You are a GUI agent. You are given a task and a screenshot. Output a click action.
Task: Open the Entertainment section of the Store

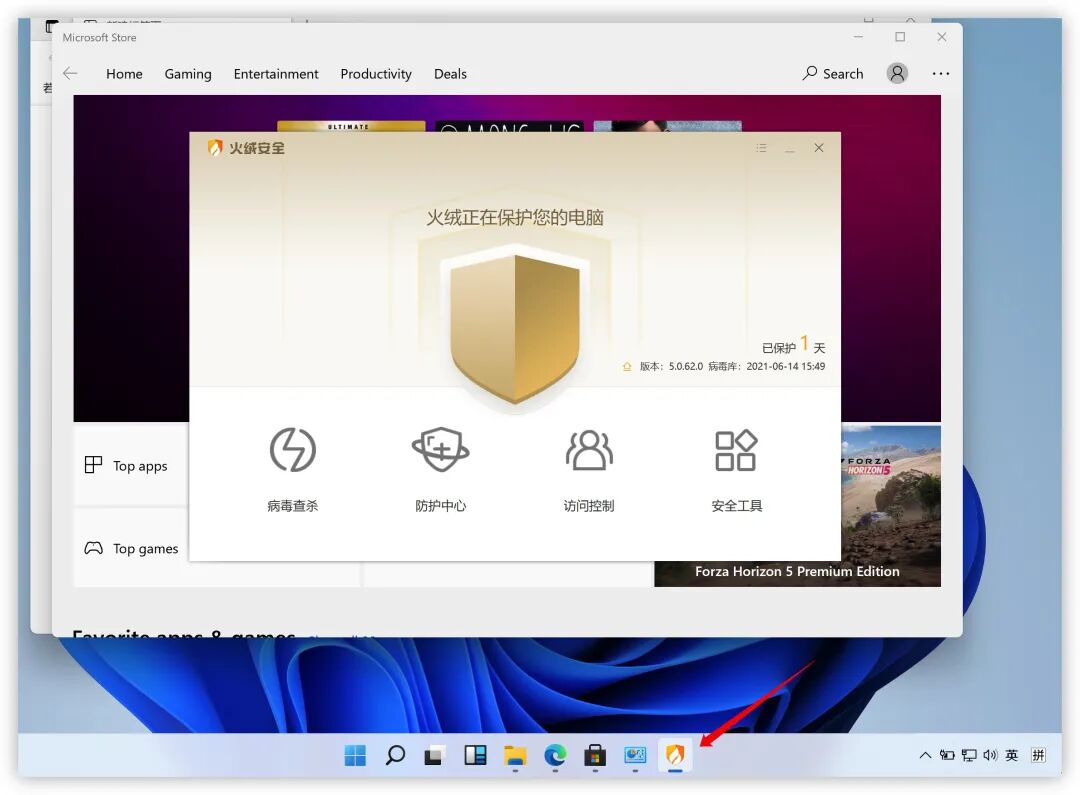pos(276,73)
